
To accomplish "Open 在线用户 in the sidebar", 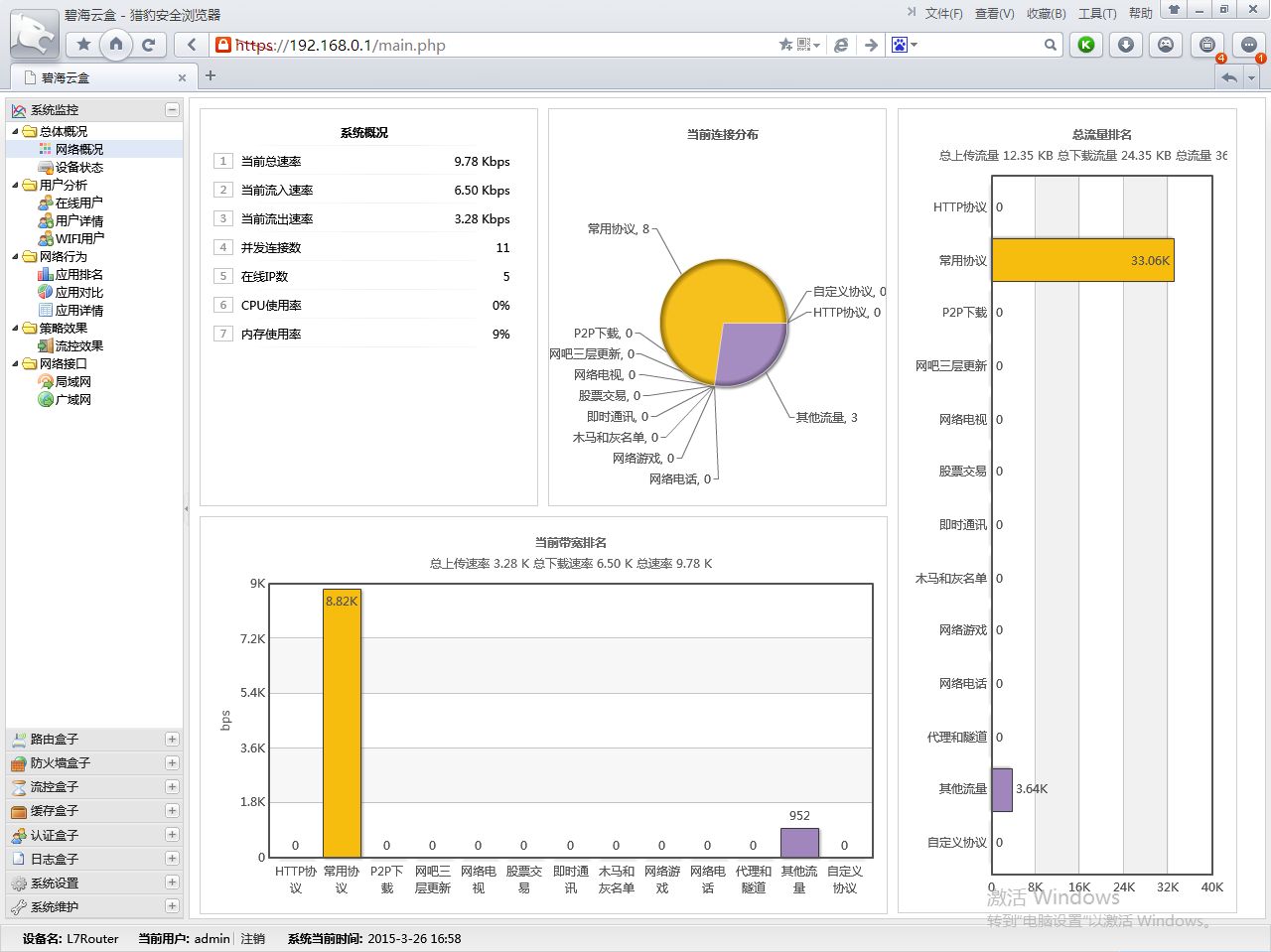I will pyautogui.click(x=78, y=203).
